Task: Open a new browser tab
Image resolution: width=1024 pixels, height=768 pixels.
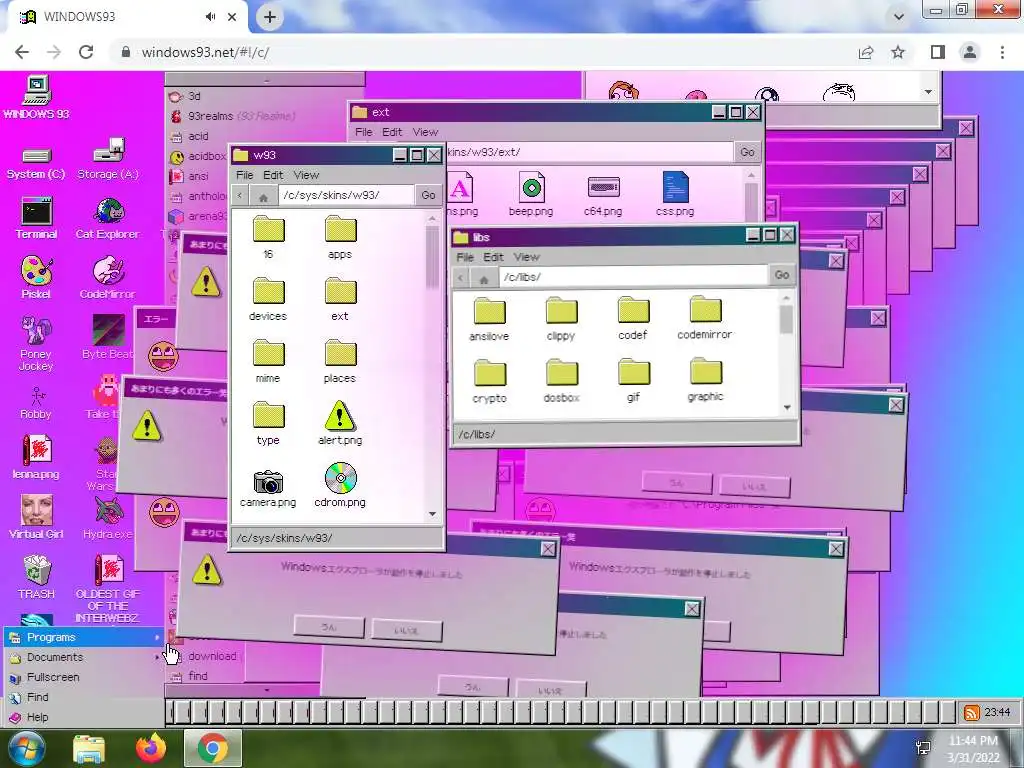Action: click(x=270, y=17)
